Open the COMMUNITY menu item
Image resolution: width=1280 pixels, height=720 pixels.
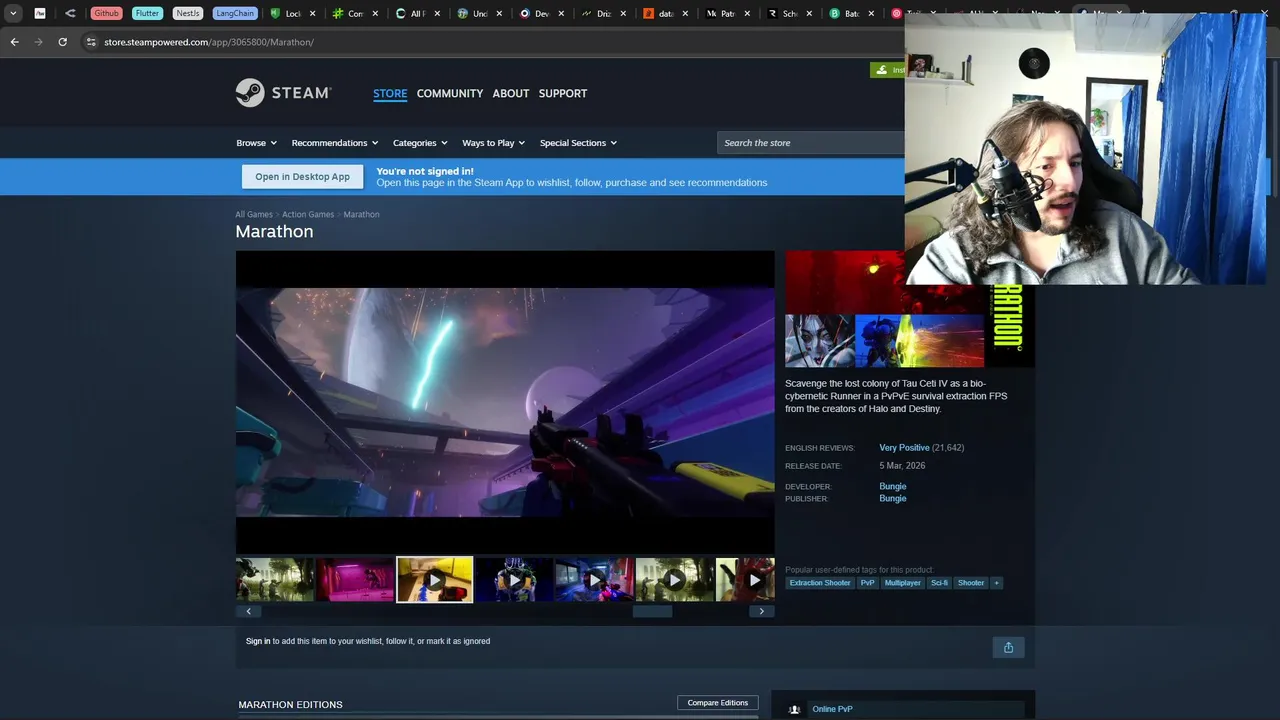pos(450,93)
